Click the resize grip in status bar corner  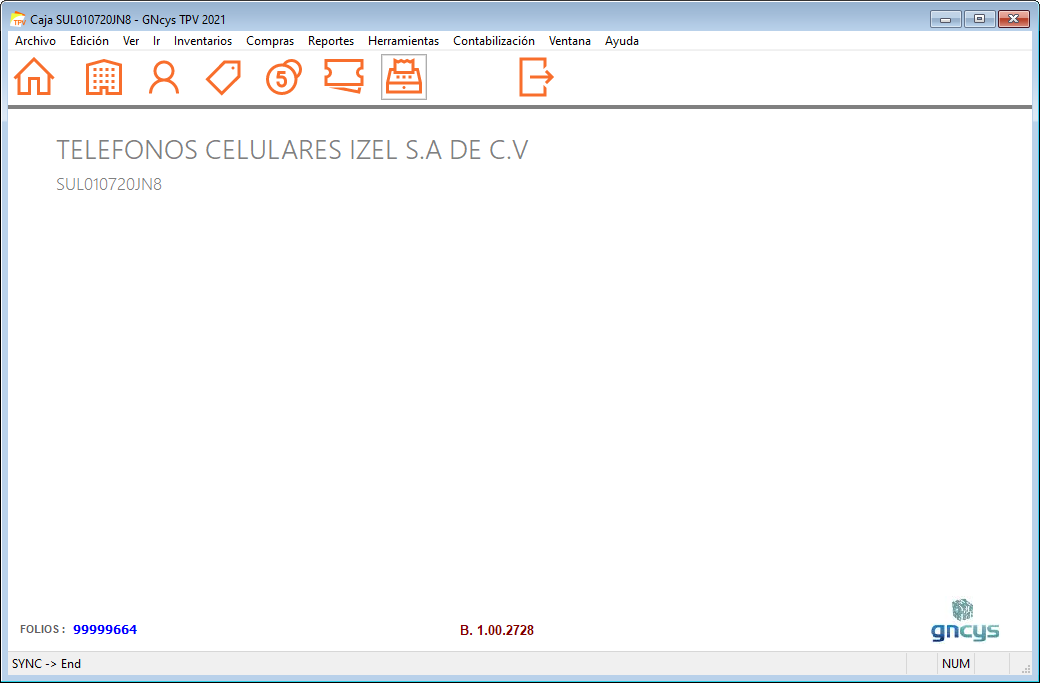click(x=1025, y=668)
